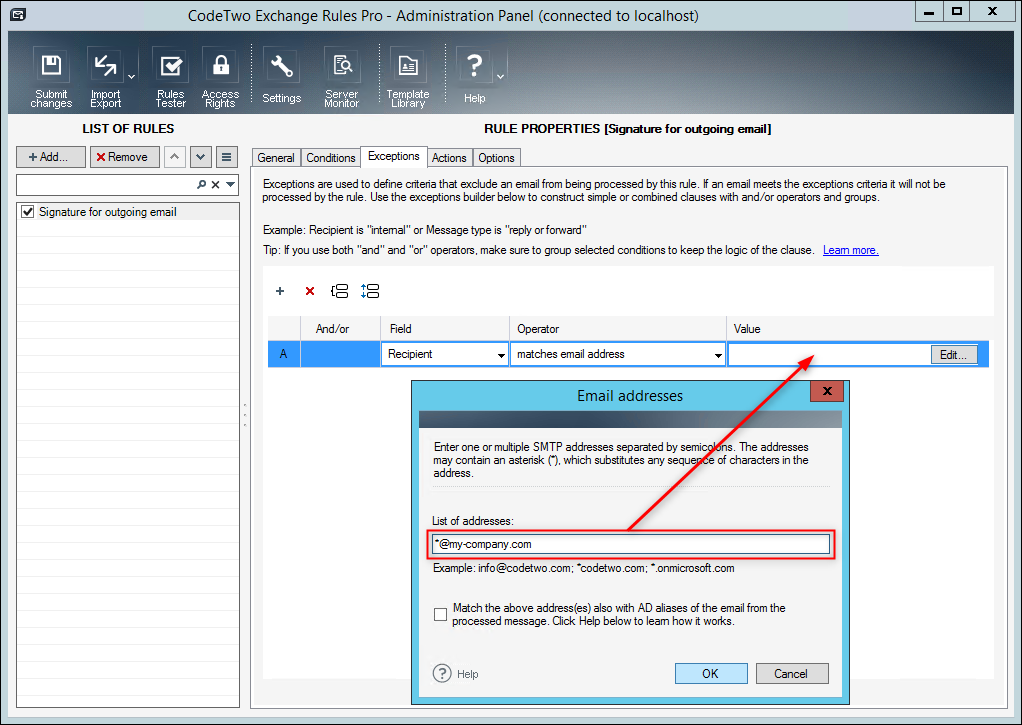Close the Email addresses dialog
The image size is (1022, 725).
(x=827, y=391)
